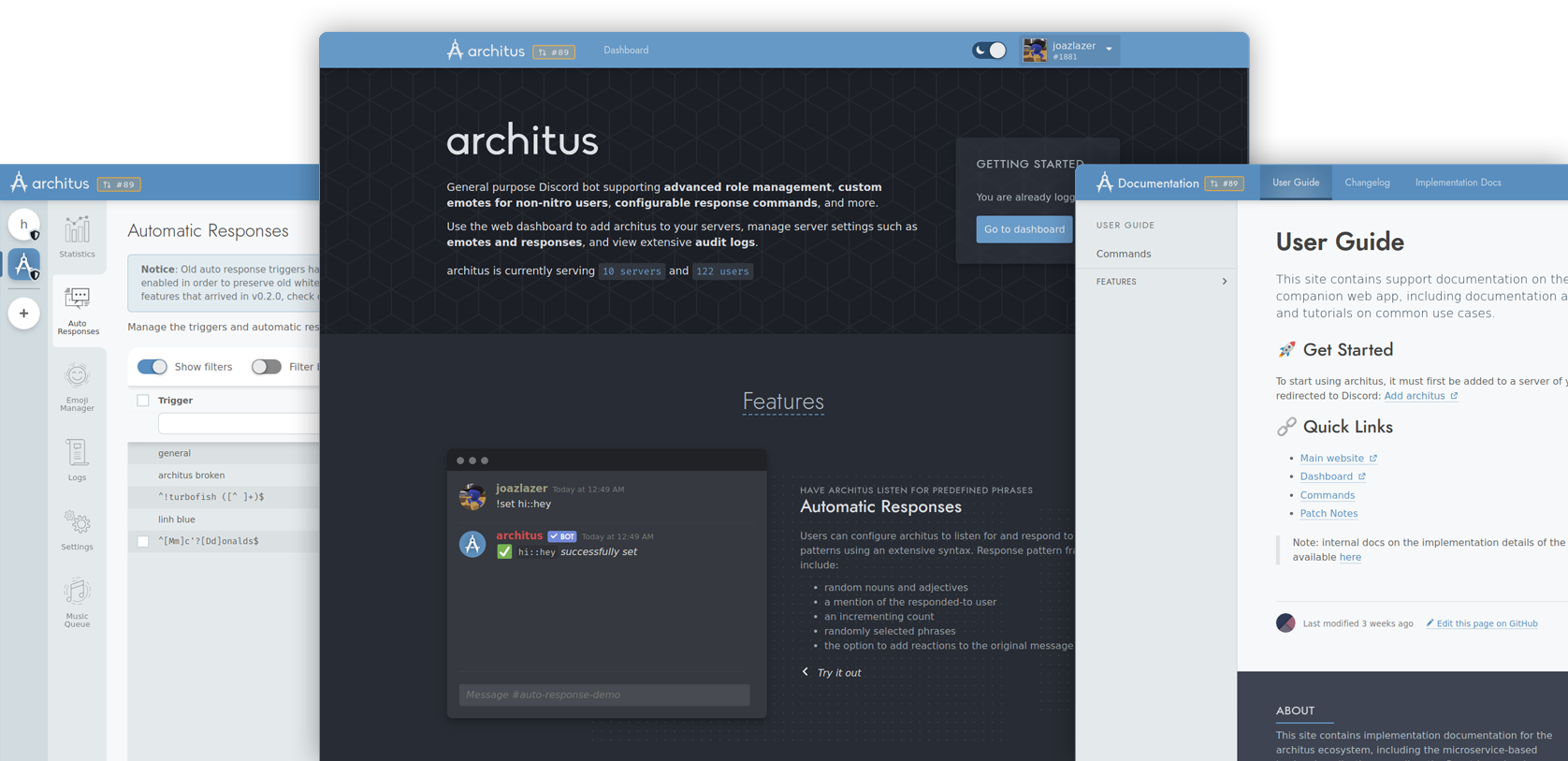1568x761 pixels.
Task: Click Edit this page on GitHub
Action: click(x=1482, y=623)
